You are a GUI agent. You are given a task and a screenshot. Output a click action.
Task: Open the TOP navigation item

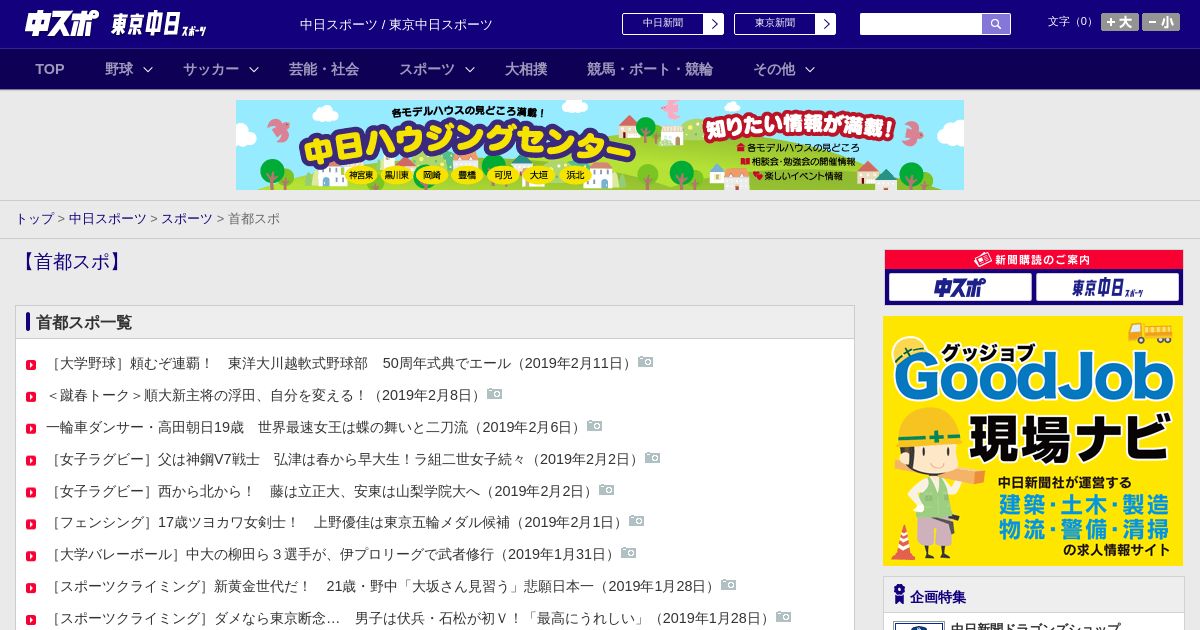[x=50, y=69]
